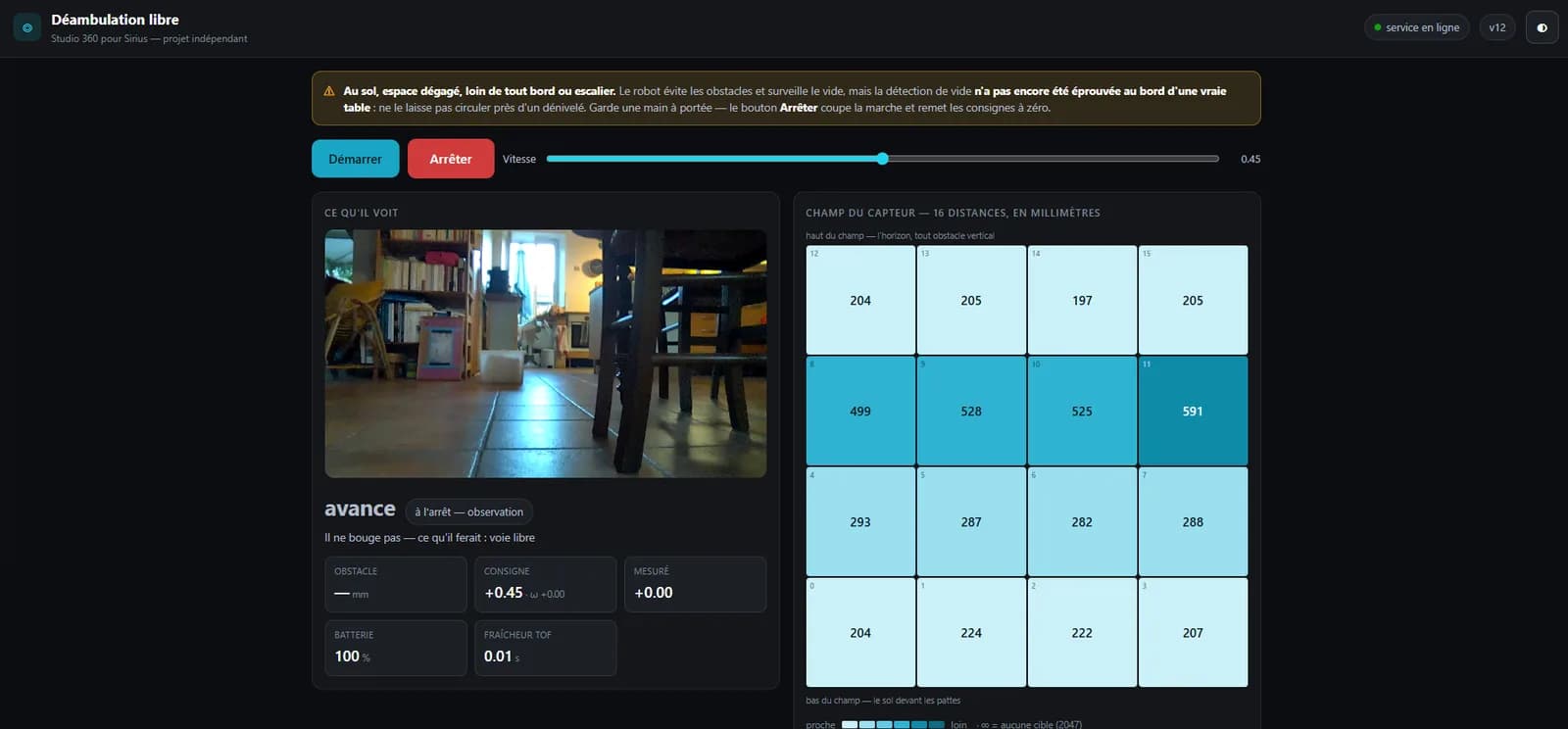
Task: Select sensor cell 1 showing 224
Action: (971, 632)
